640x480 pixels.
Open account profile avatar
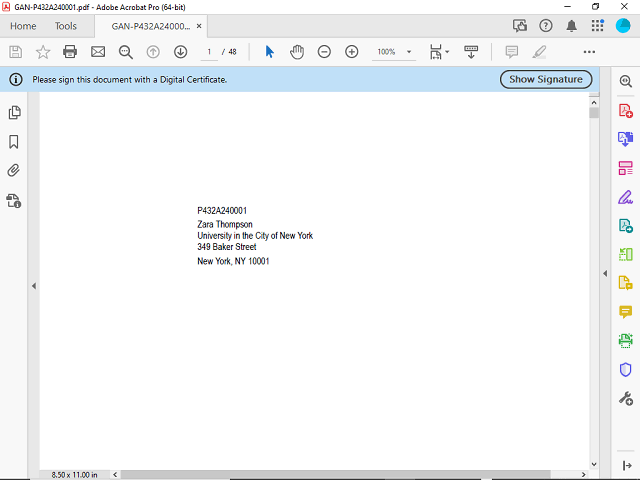click(623, 26)
